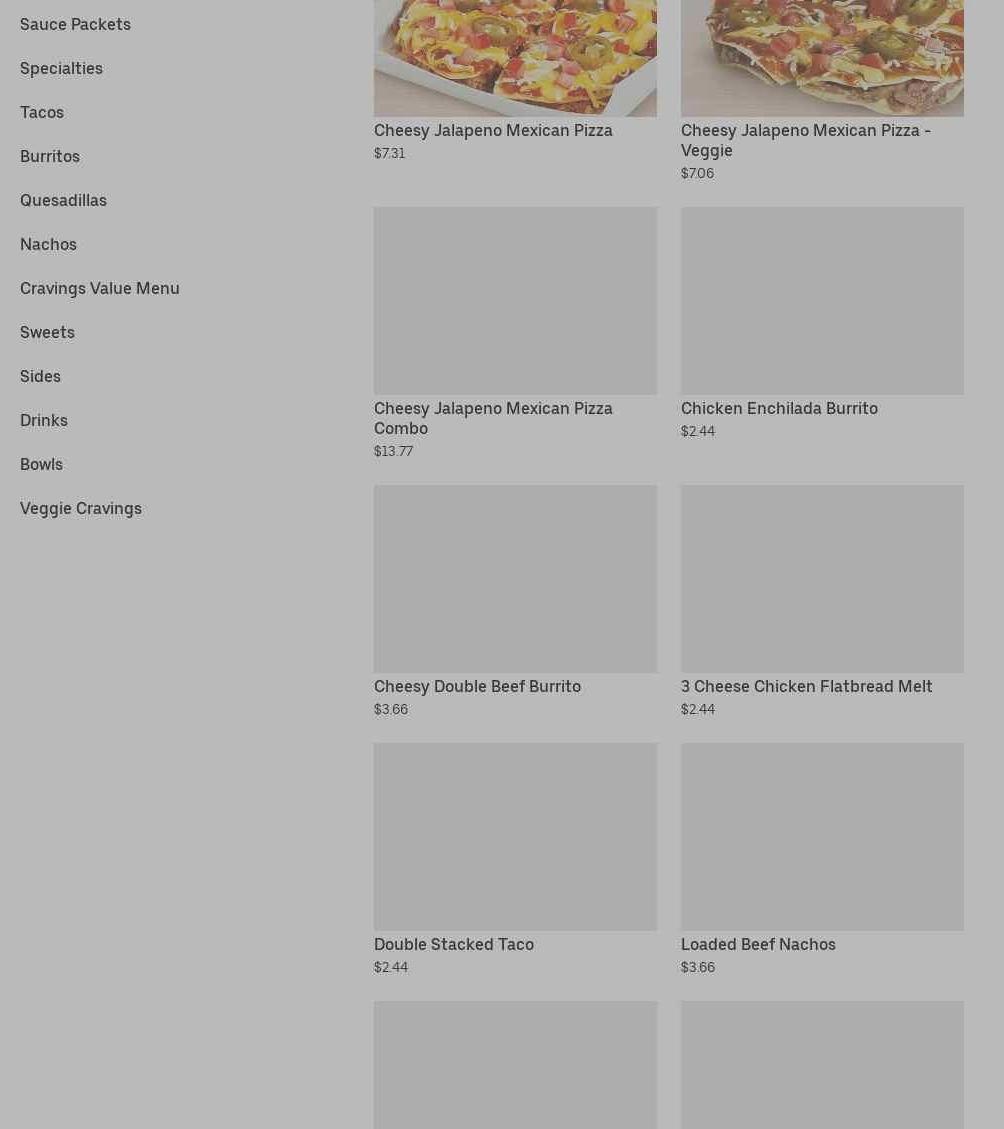Open the Chicken Enchilada Burrito item
This screenshot has width=1004, height=1129.
point(822,323)
